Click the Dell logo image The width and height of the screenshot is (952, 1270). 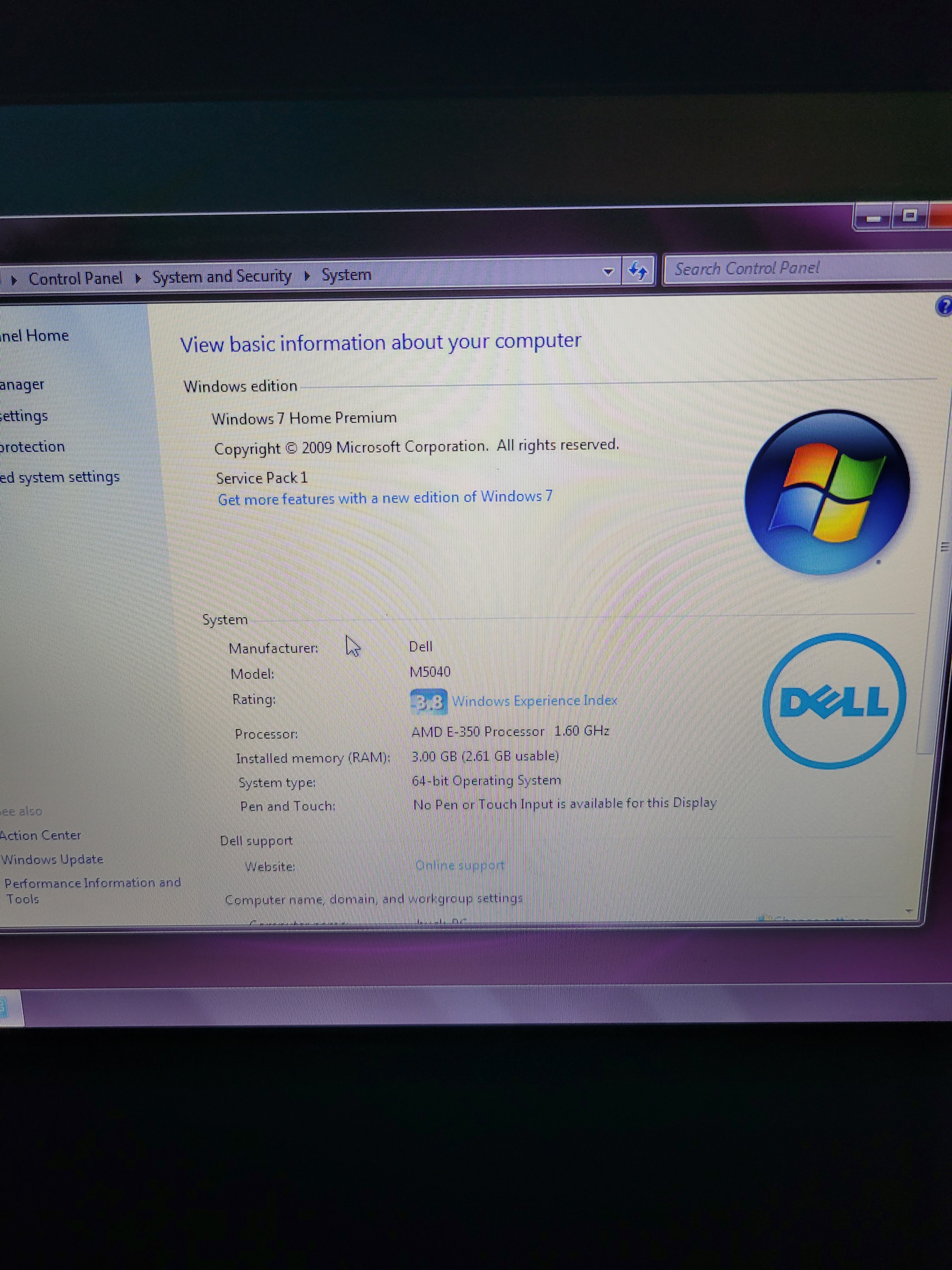coord(834,701)
